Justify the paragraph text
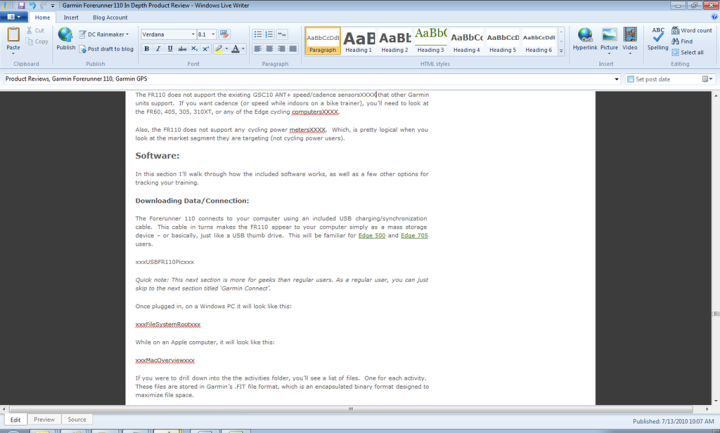Image resolution: width=720 pixels, height=433 pixels. pos(293,49)
